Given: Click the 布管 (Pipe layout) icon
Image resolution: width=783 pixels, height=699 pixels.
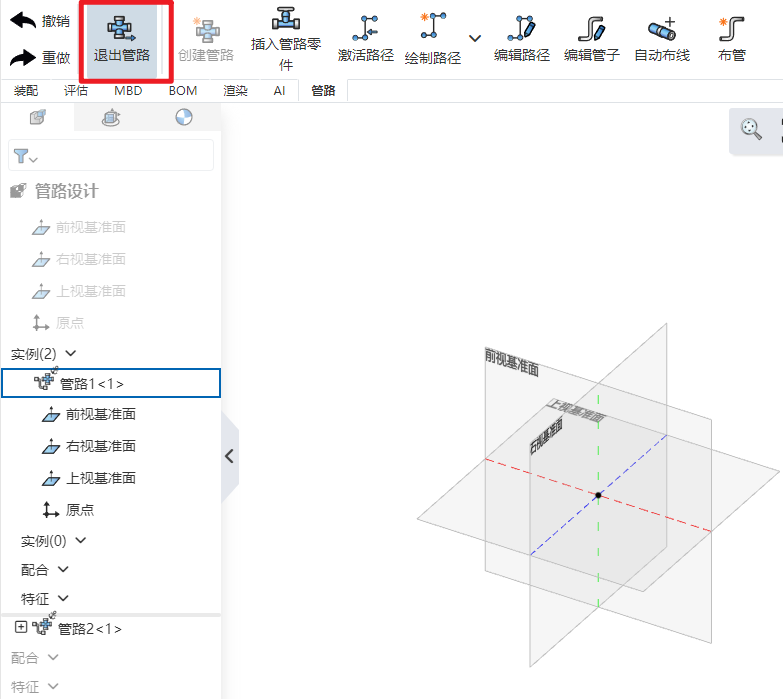Looking at the screenshot, I should 731,40.
